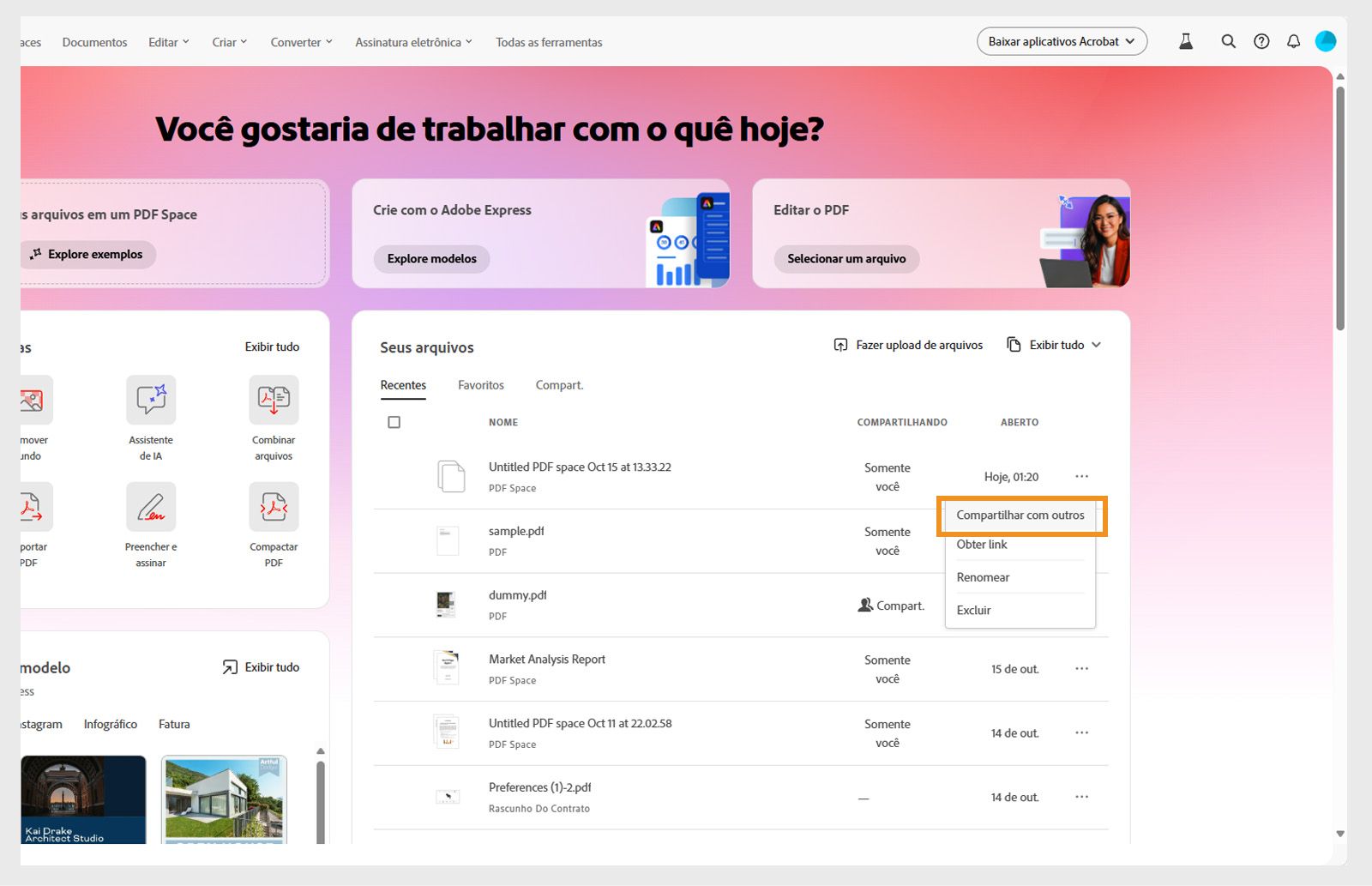The height and width of the screenshot is (886, 1372).
Task: Open search with the magnifying glass icon
Action: pyautogui.click(x=1229, y=41)
